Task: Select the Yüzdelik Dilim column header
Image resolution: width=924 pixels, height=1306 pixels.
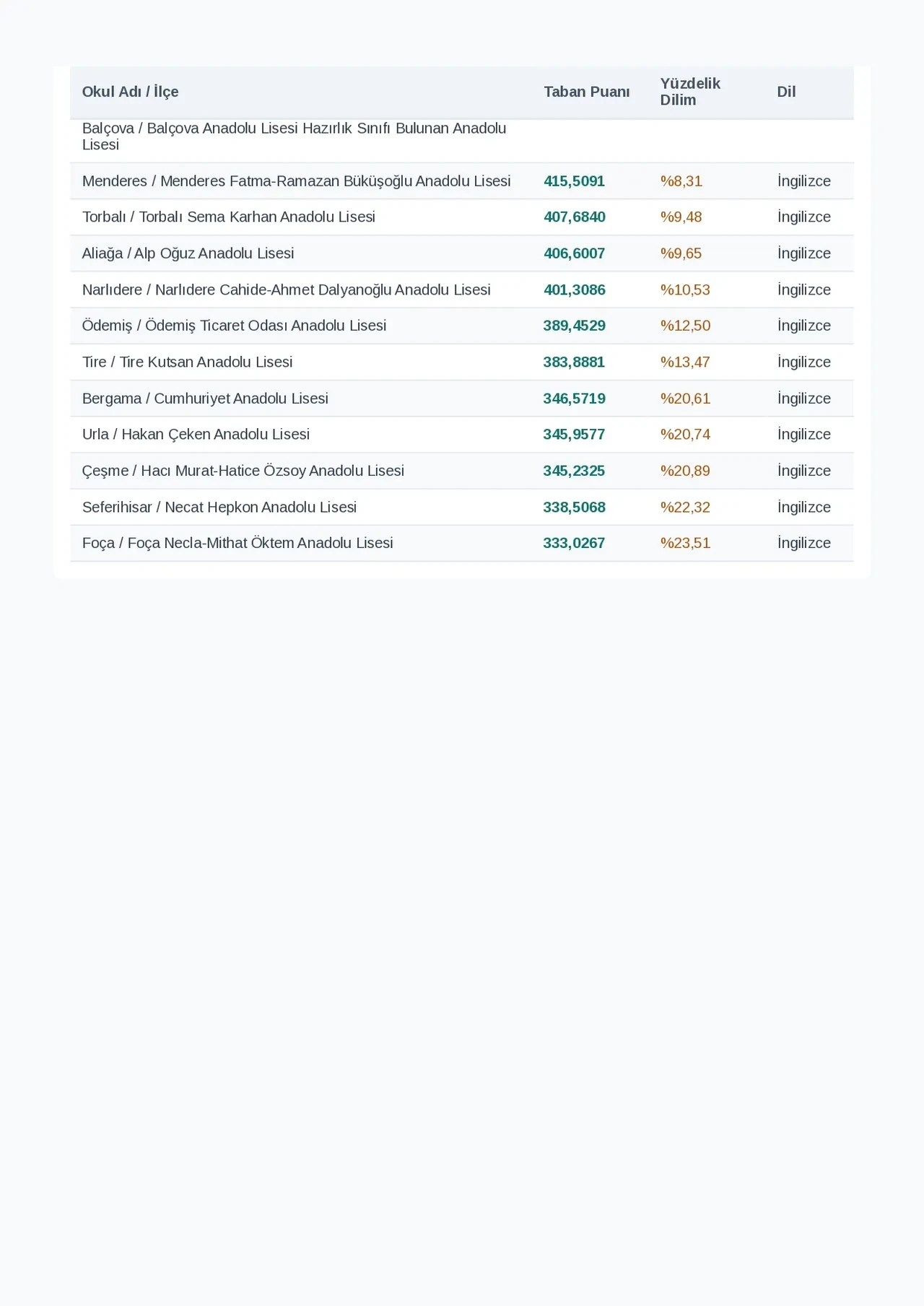Action: (690, 92)
